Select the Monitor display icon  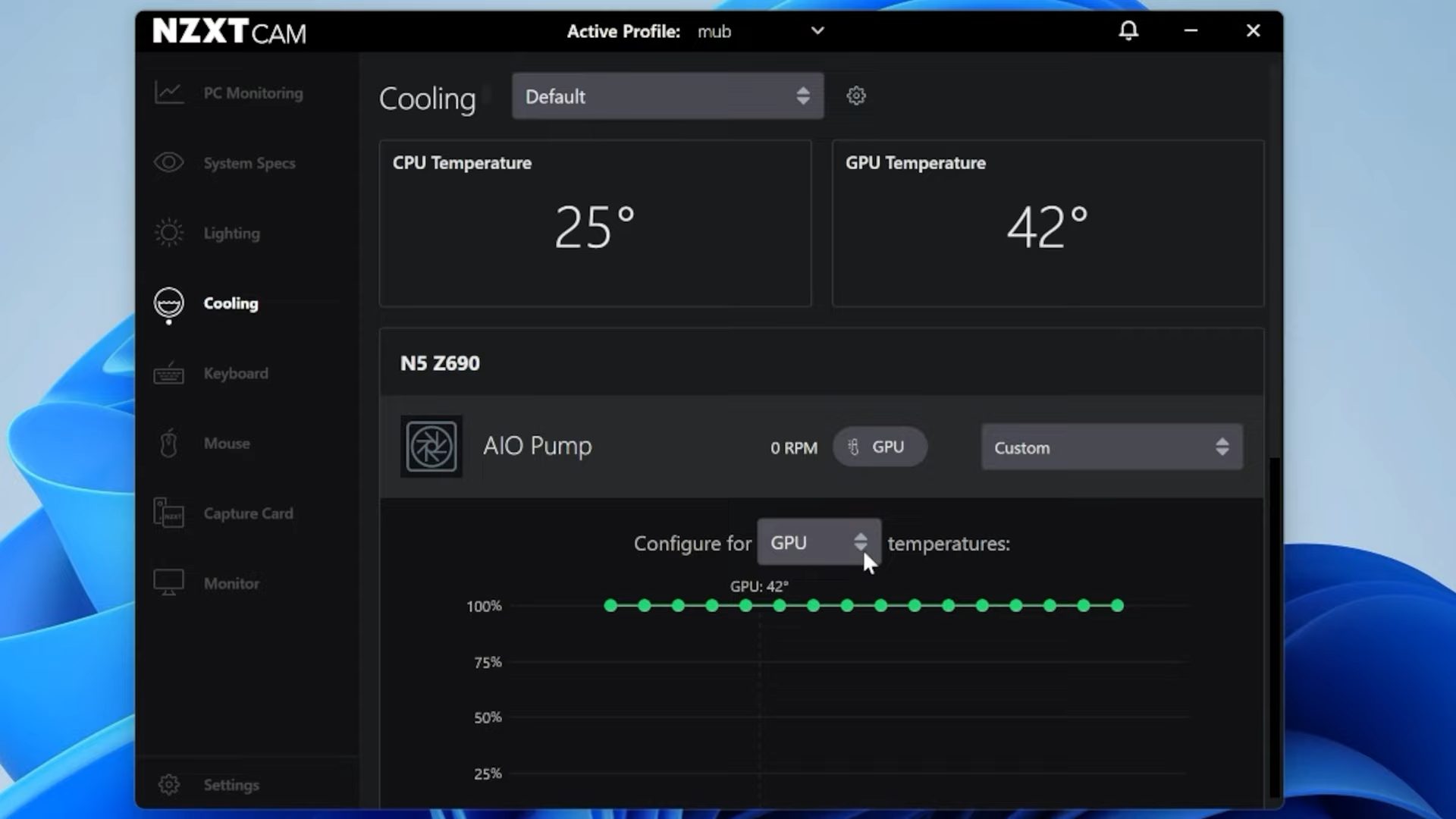[x=169, y=582]
